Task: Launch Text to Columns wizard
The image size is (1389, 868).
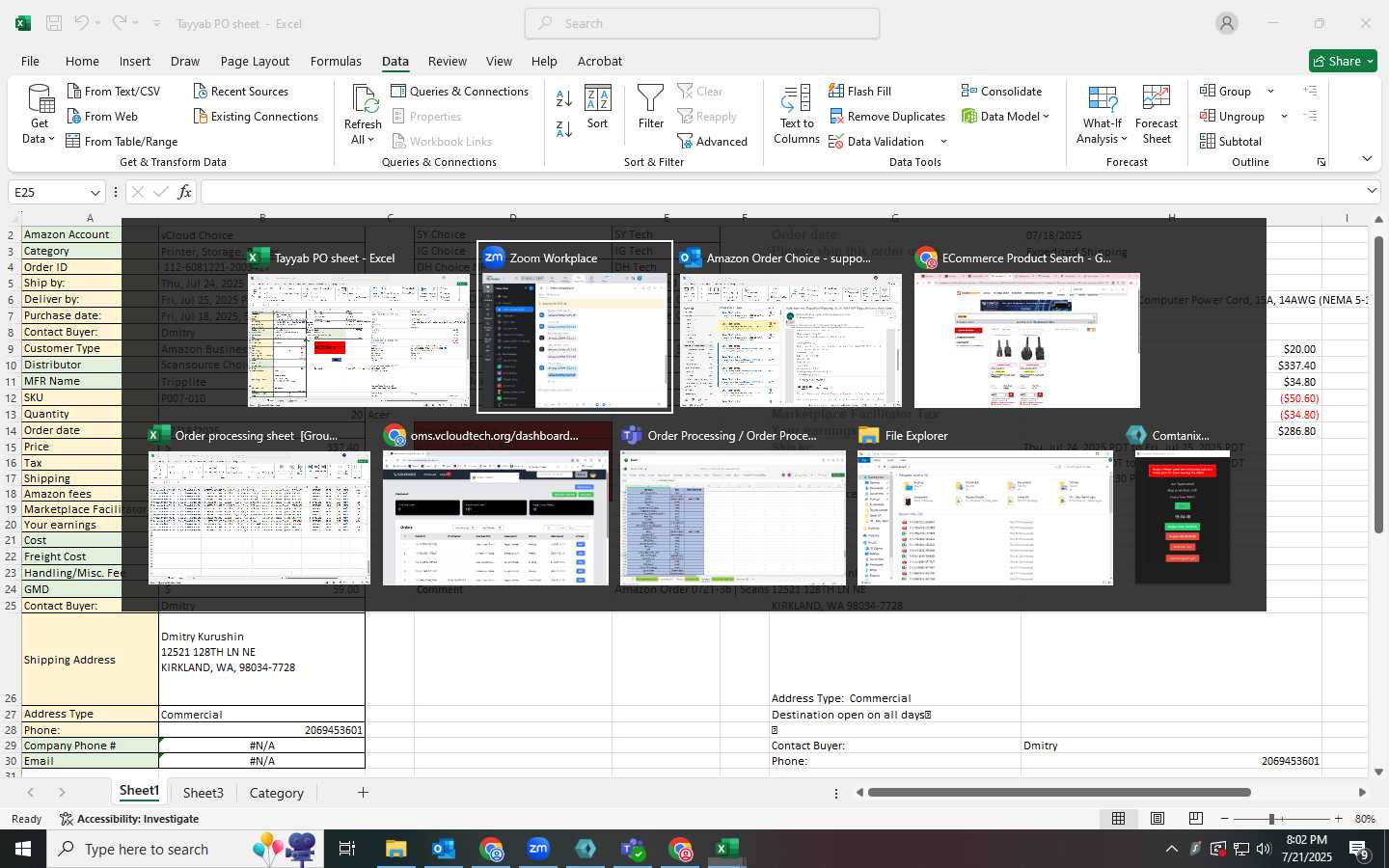Action: 797,114
